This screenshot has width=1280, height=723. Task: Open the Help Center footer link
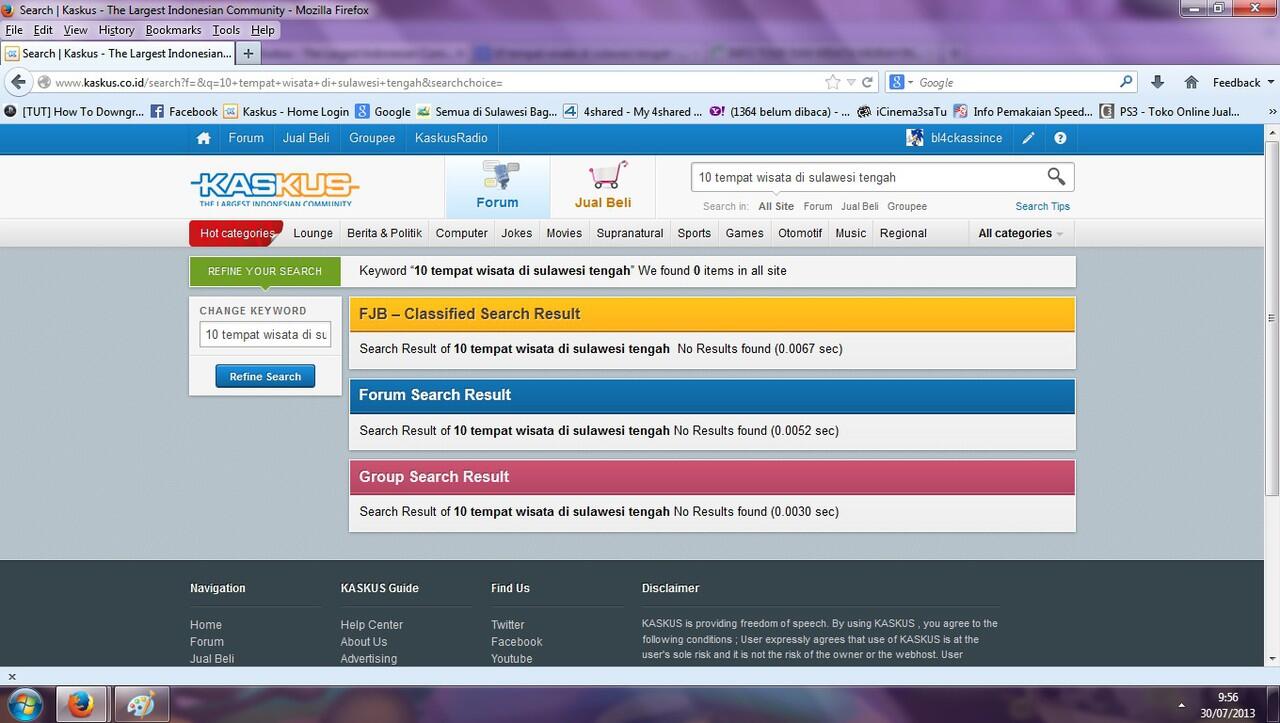click(371, 625)
